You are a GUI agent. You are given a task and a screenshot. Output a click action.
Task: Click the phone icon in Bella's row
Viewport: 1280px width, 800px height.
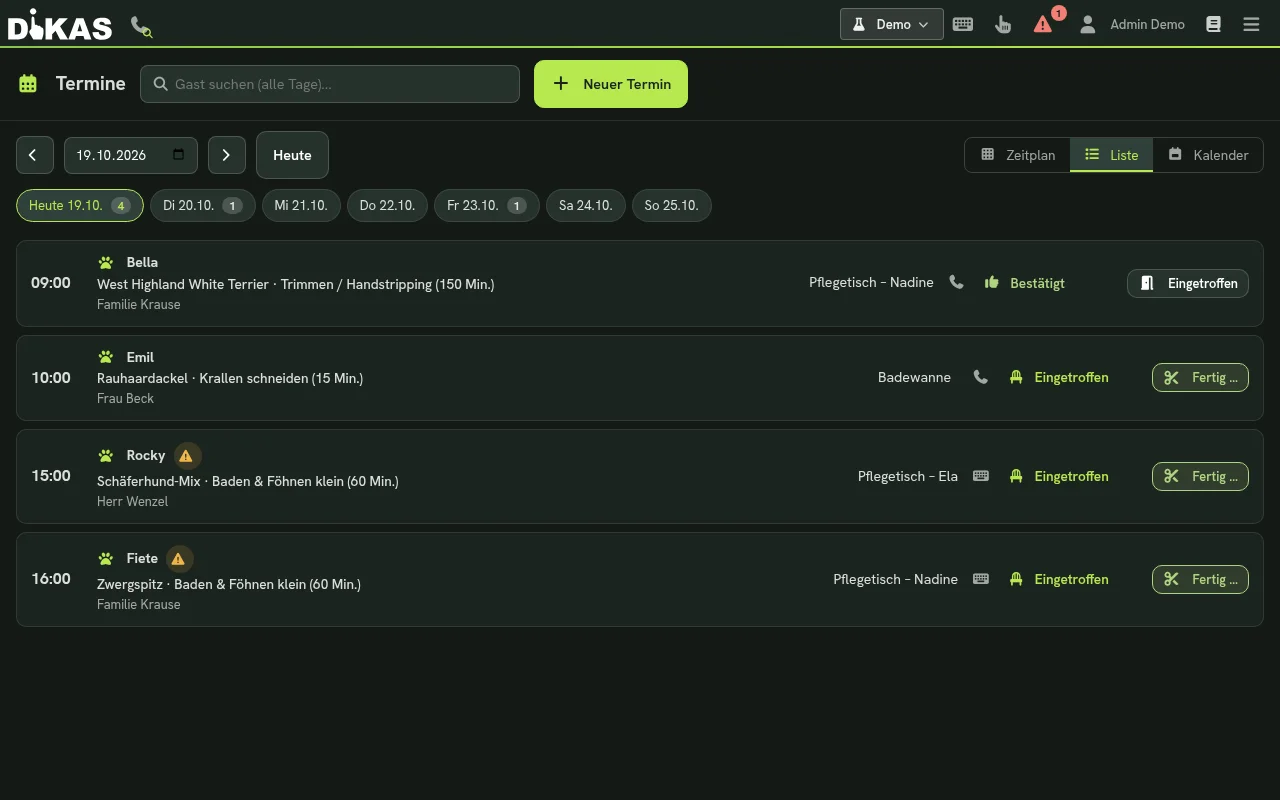coord(956,283)
